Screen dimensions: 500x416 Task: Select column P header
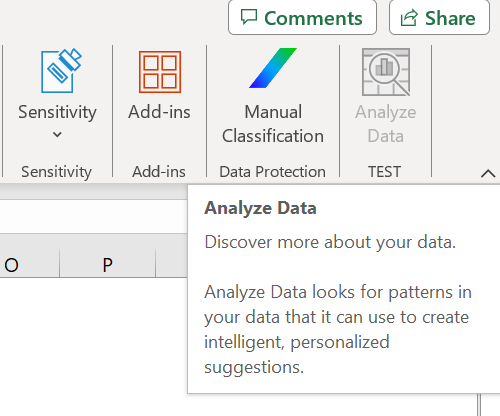pyautogui.click(x=108, y=265)
